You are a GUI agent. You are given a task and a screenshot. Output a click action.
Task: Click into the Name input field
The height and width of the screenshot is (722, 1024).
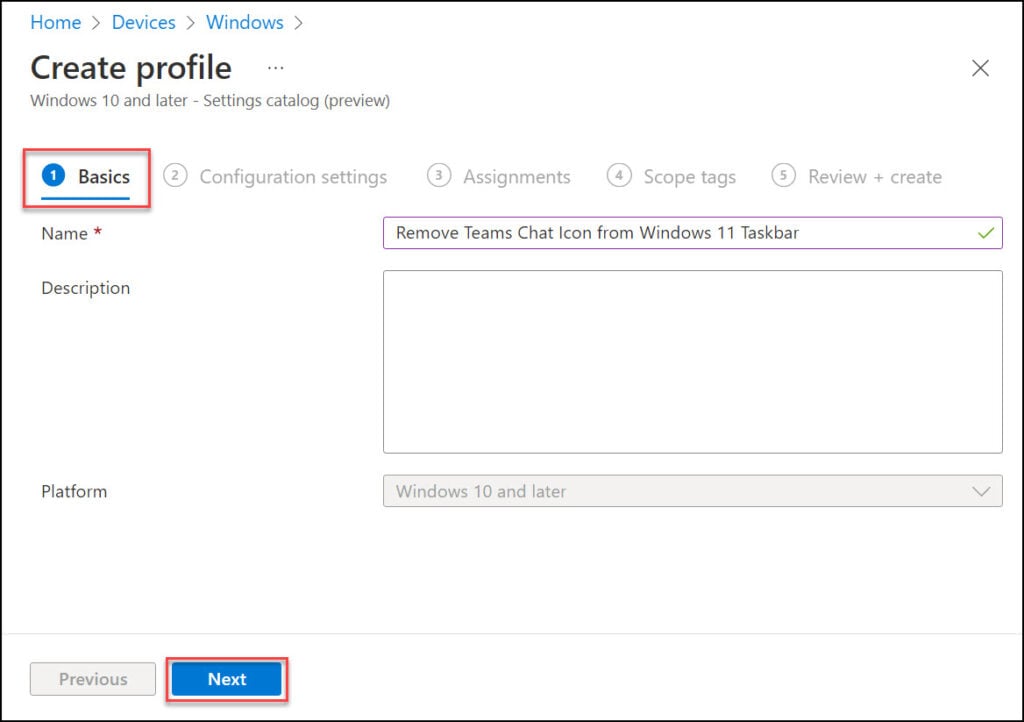point(692,233)
